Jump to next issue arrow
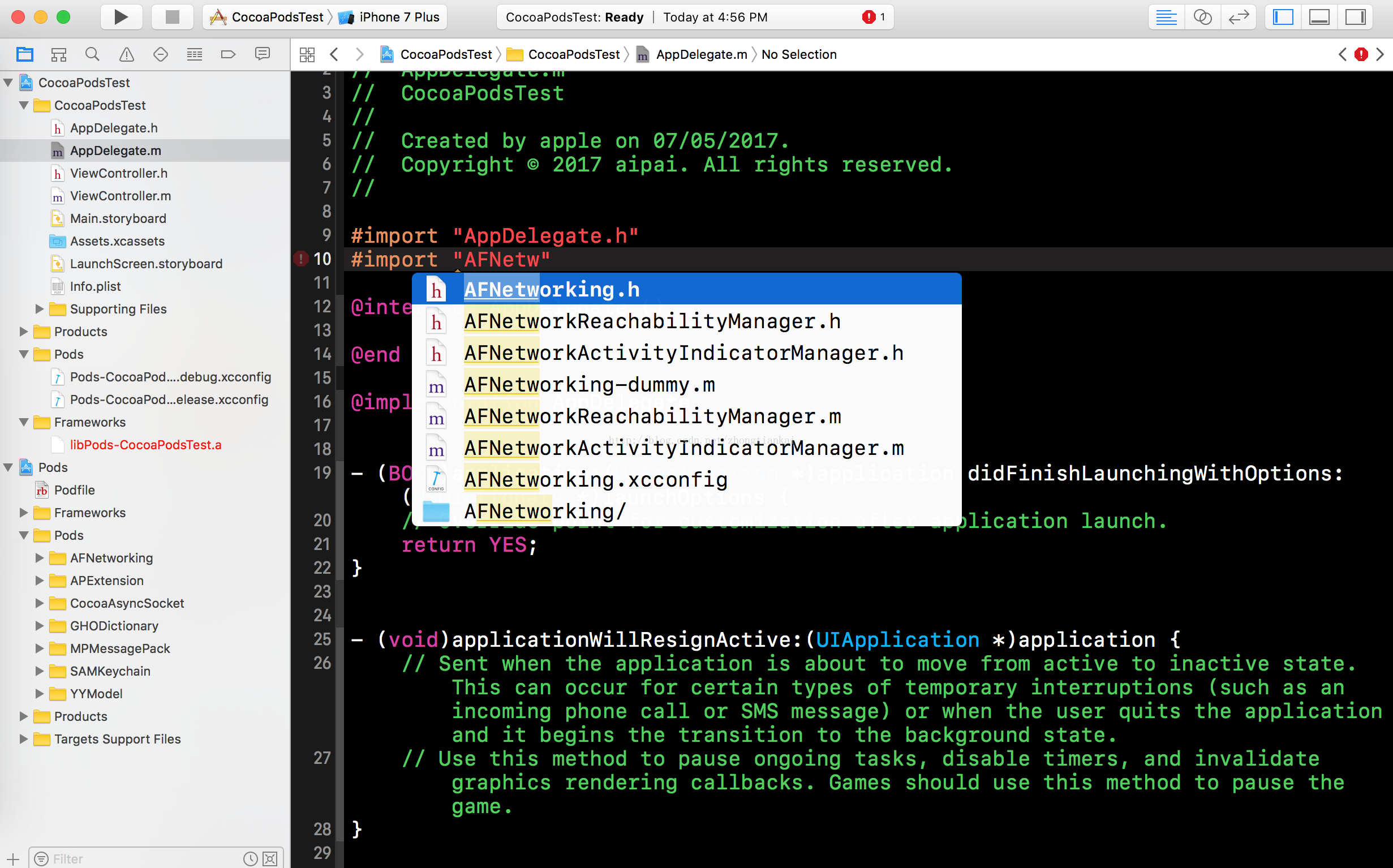This screenshot has width=1393, height=868. 1380,54
